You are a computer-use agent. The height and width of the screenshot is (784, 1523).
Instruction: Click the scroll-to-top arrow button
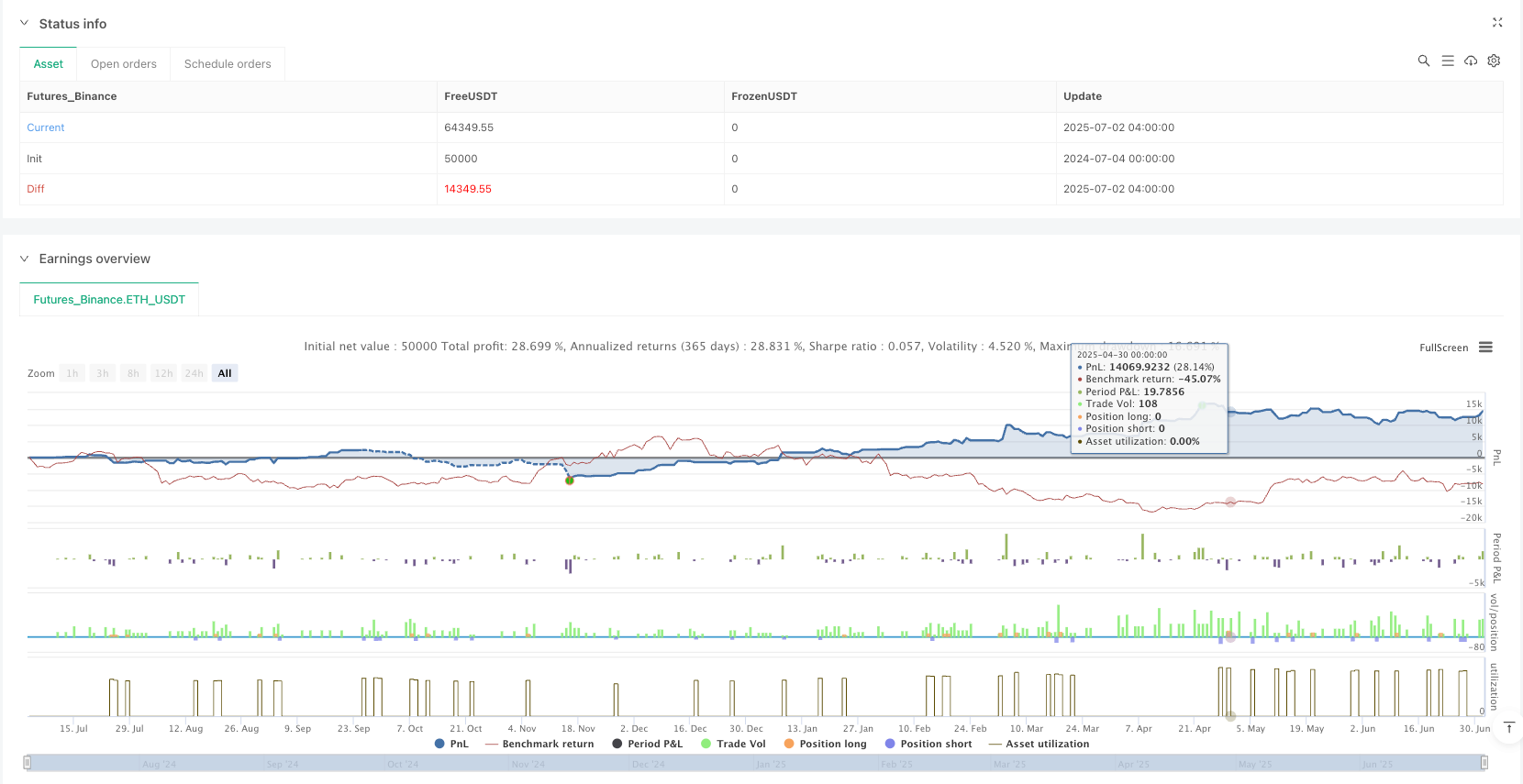[1508, 728]
